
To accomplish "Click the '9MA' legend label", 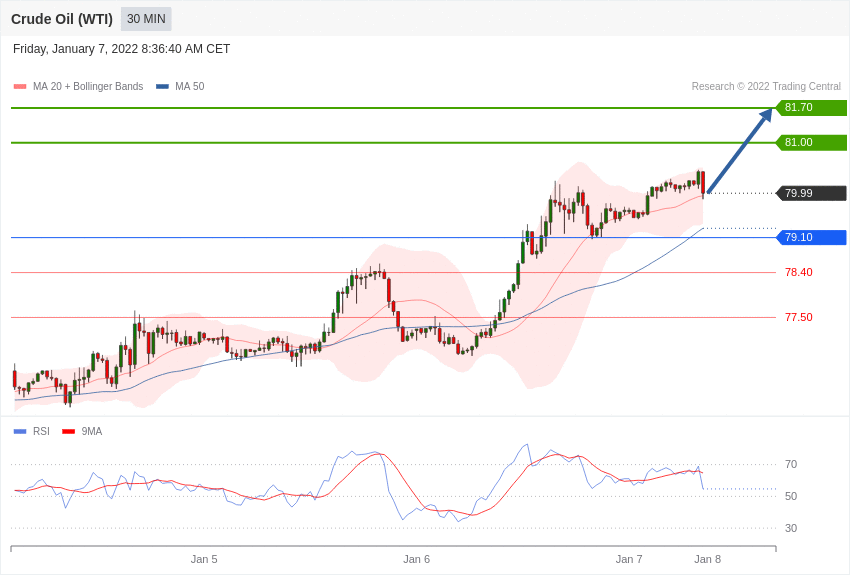I will click(x=92, y=431).
